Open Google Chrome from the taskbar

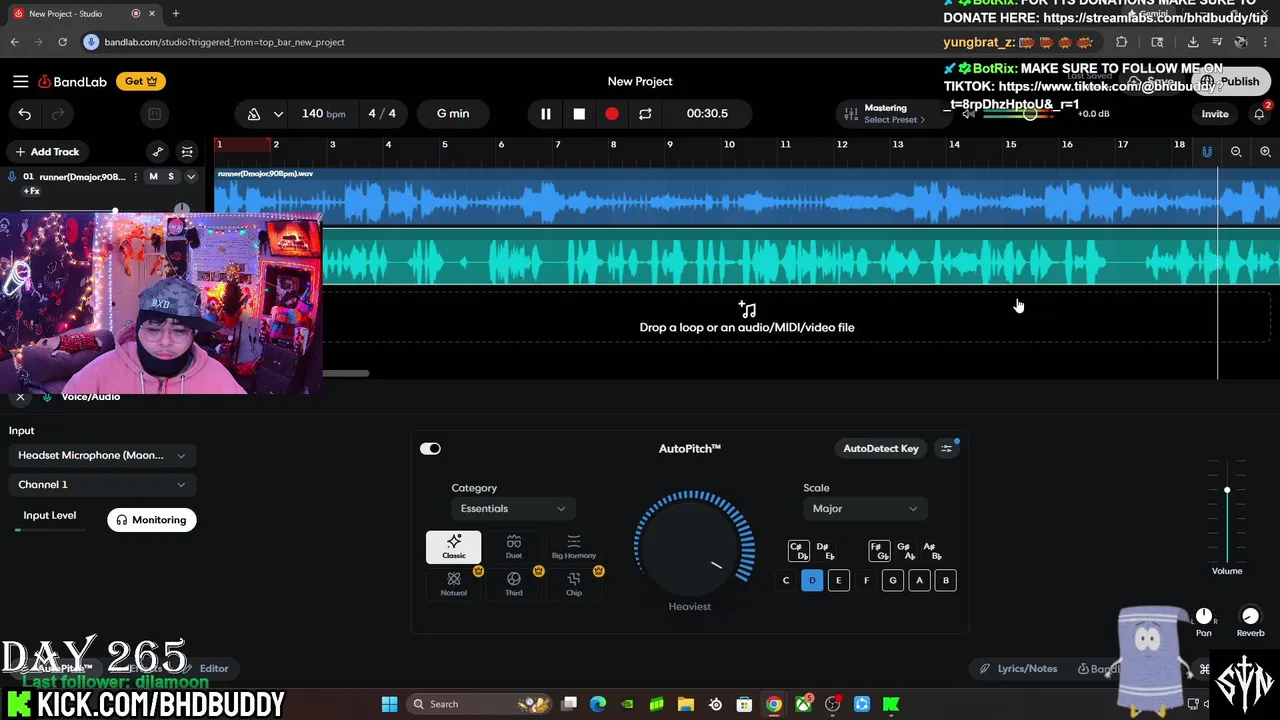tap(774, 704)
